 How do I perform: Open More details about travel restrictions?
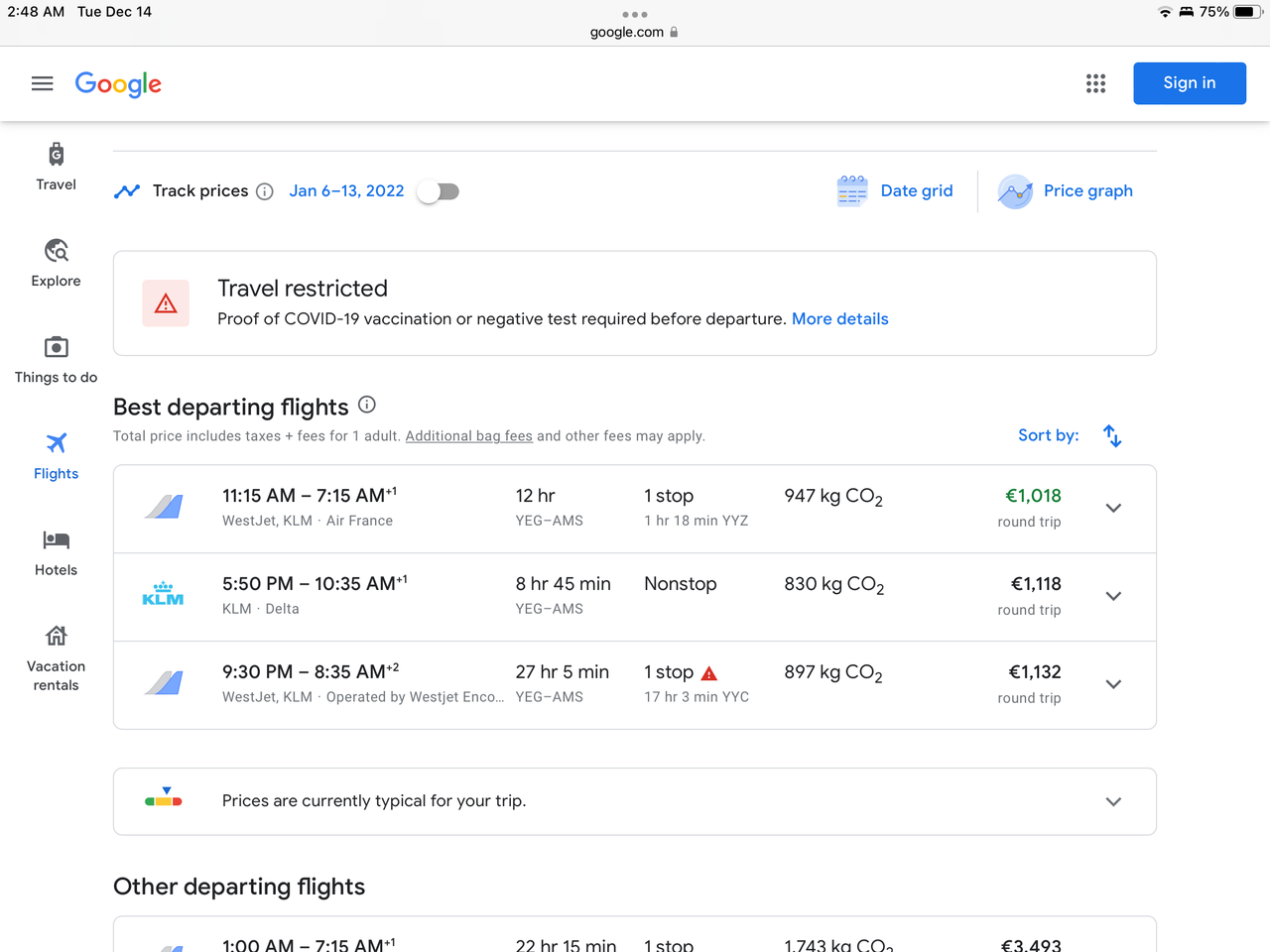[x=839, y=319]
